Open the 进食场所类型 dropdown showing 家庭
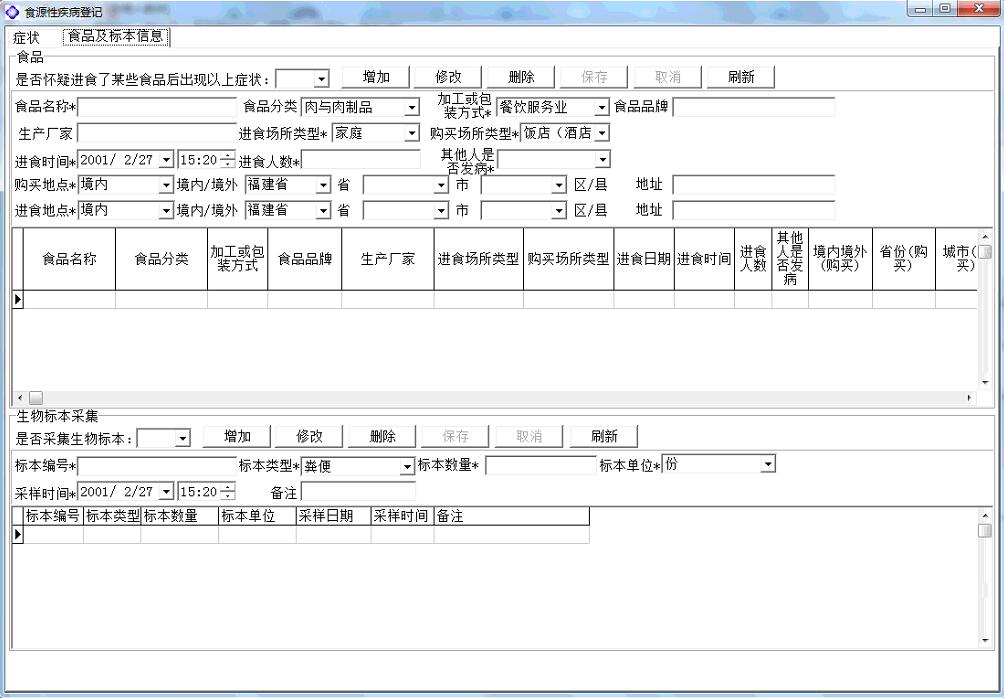The image size is (1004, 698). (x=412, y=133)
